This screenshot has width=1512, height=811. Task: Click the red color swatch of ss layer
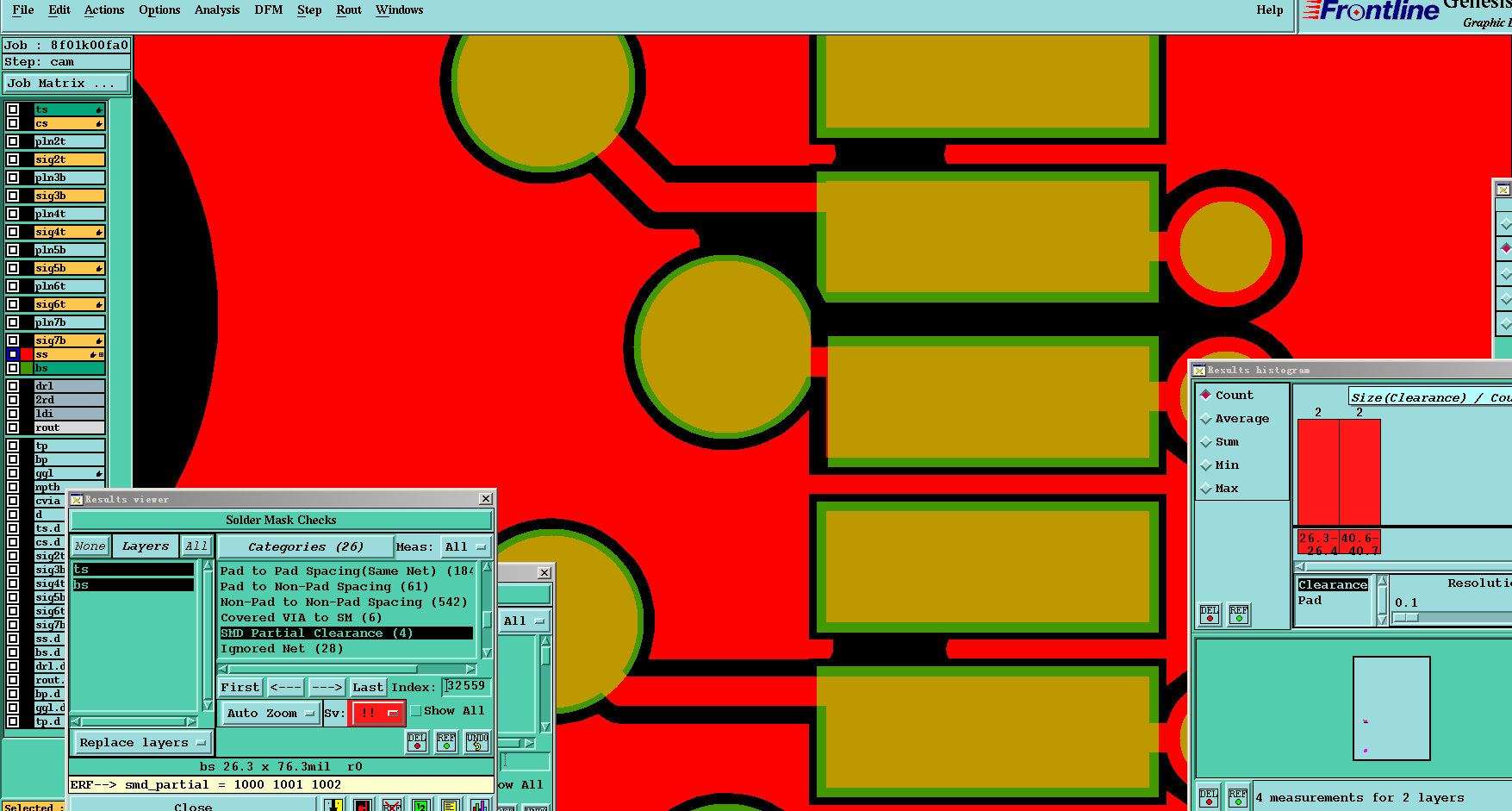click(x=27, y=354)
